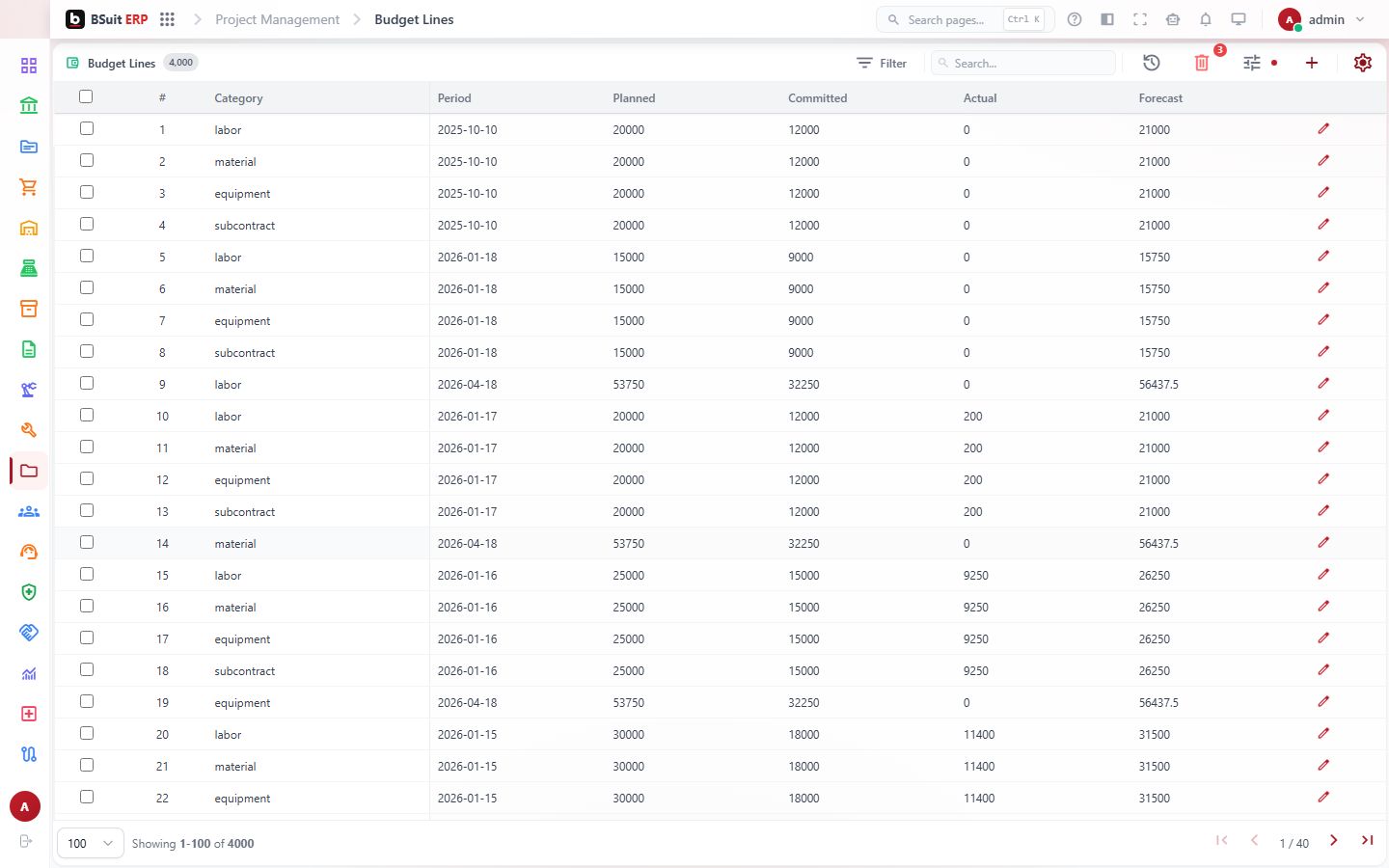The height and width of the screenshot is (868, 1389).
Task: Open the monitor display icon in top bar
Action: coord(1239,19)
